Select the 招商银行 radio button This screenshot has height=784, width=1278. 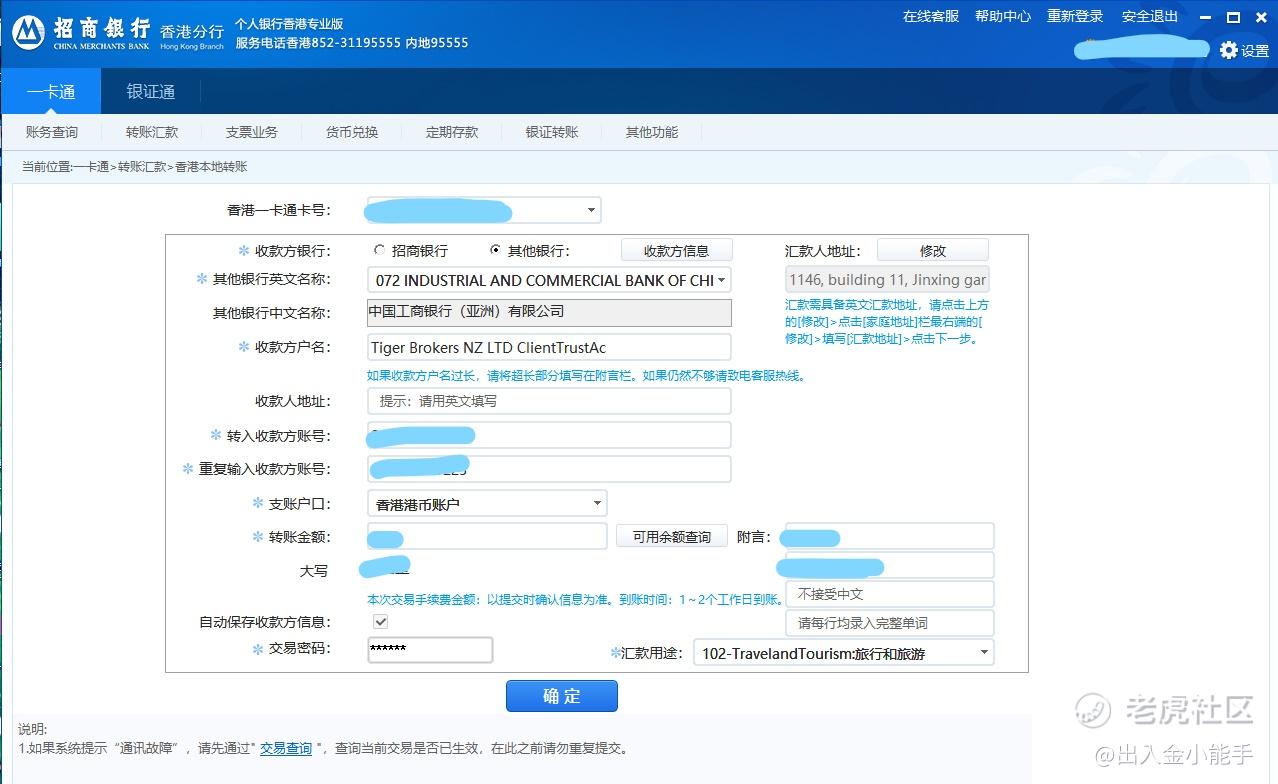(379, 250)
